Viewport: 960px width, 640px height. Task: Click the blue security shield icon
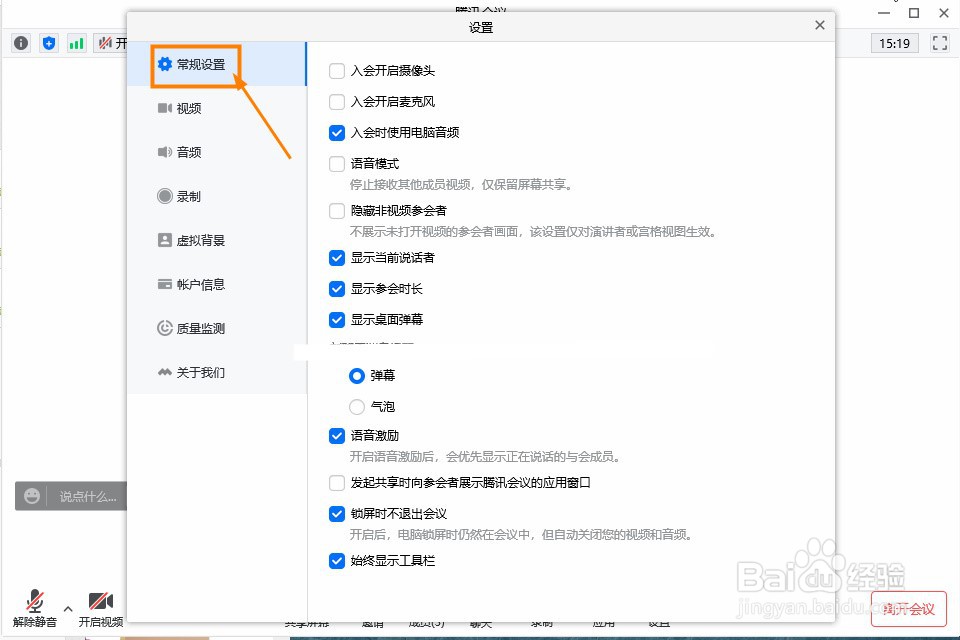[x=48, y=43]
